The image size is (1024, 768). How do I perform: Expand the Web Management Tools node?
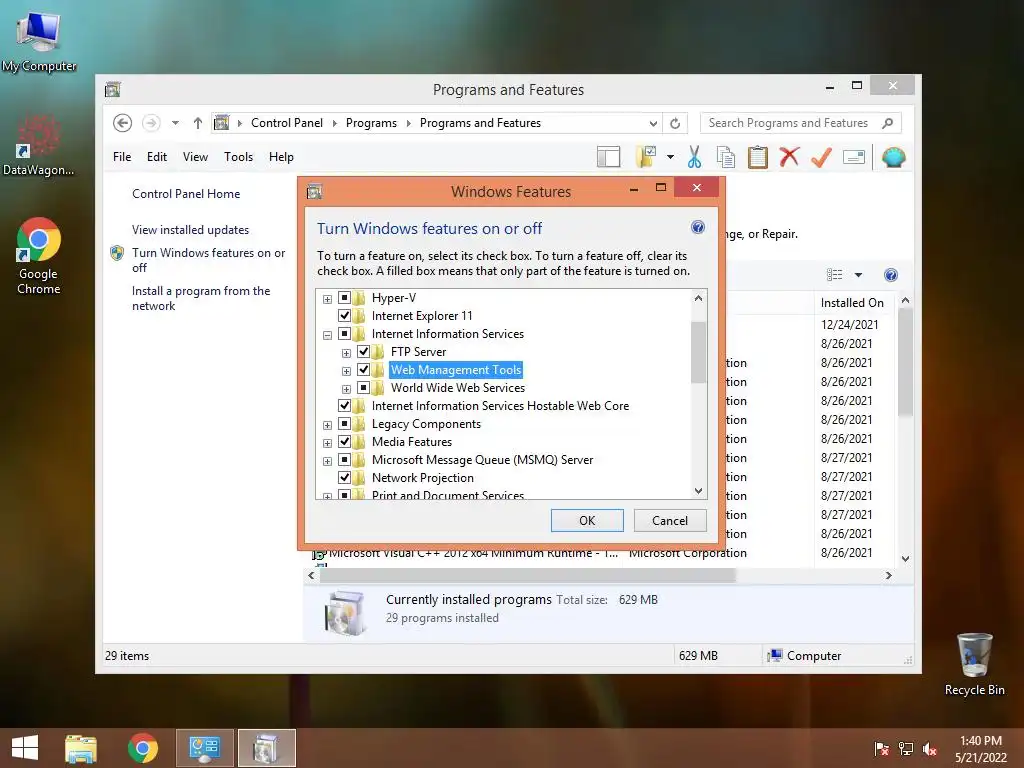346,371
